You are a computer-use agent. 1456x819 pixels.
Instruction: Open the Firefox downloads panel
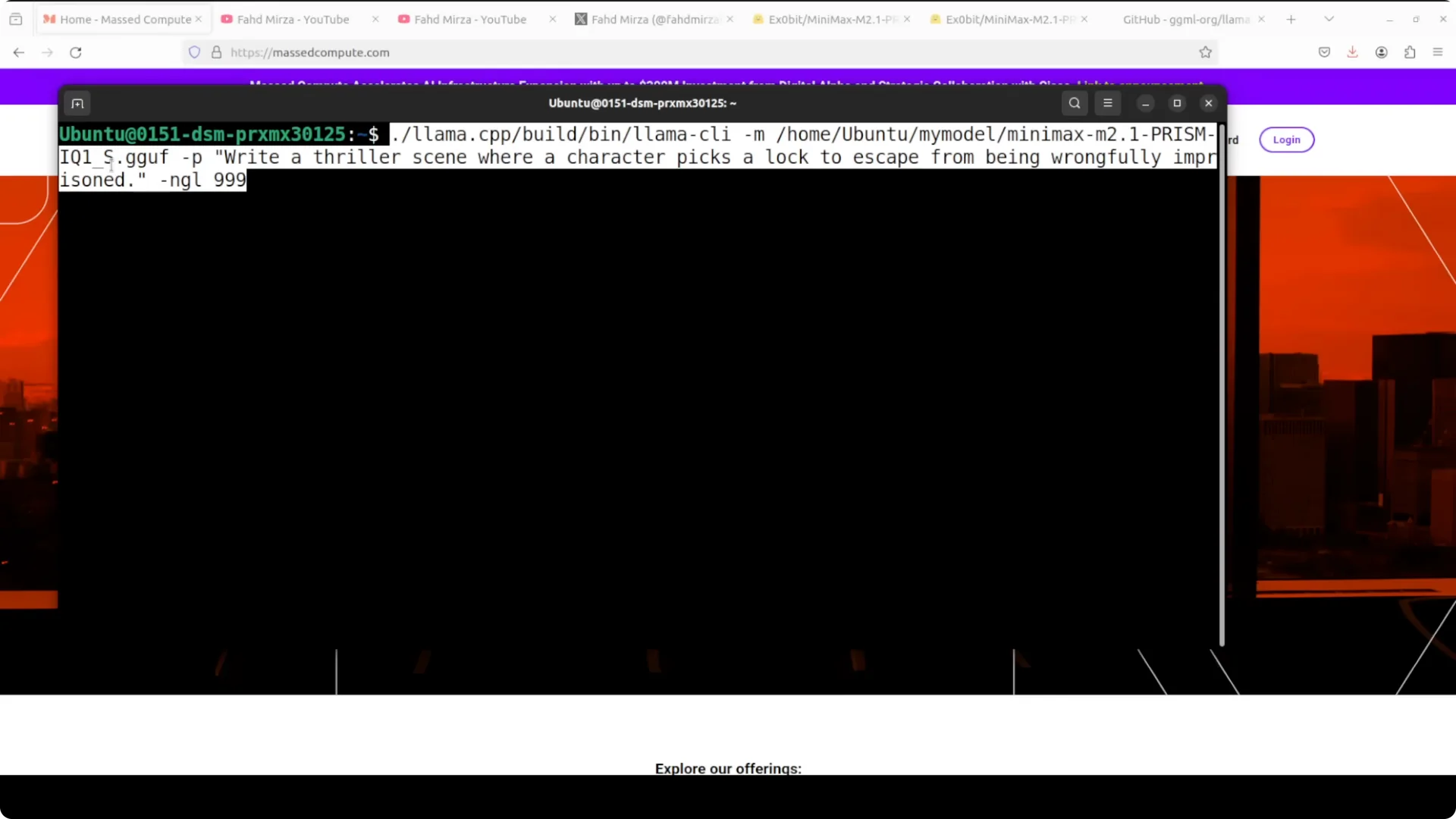click(x=1352, y=52)
